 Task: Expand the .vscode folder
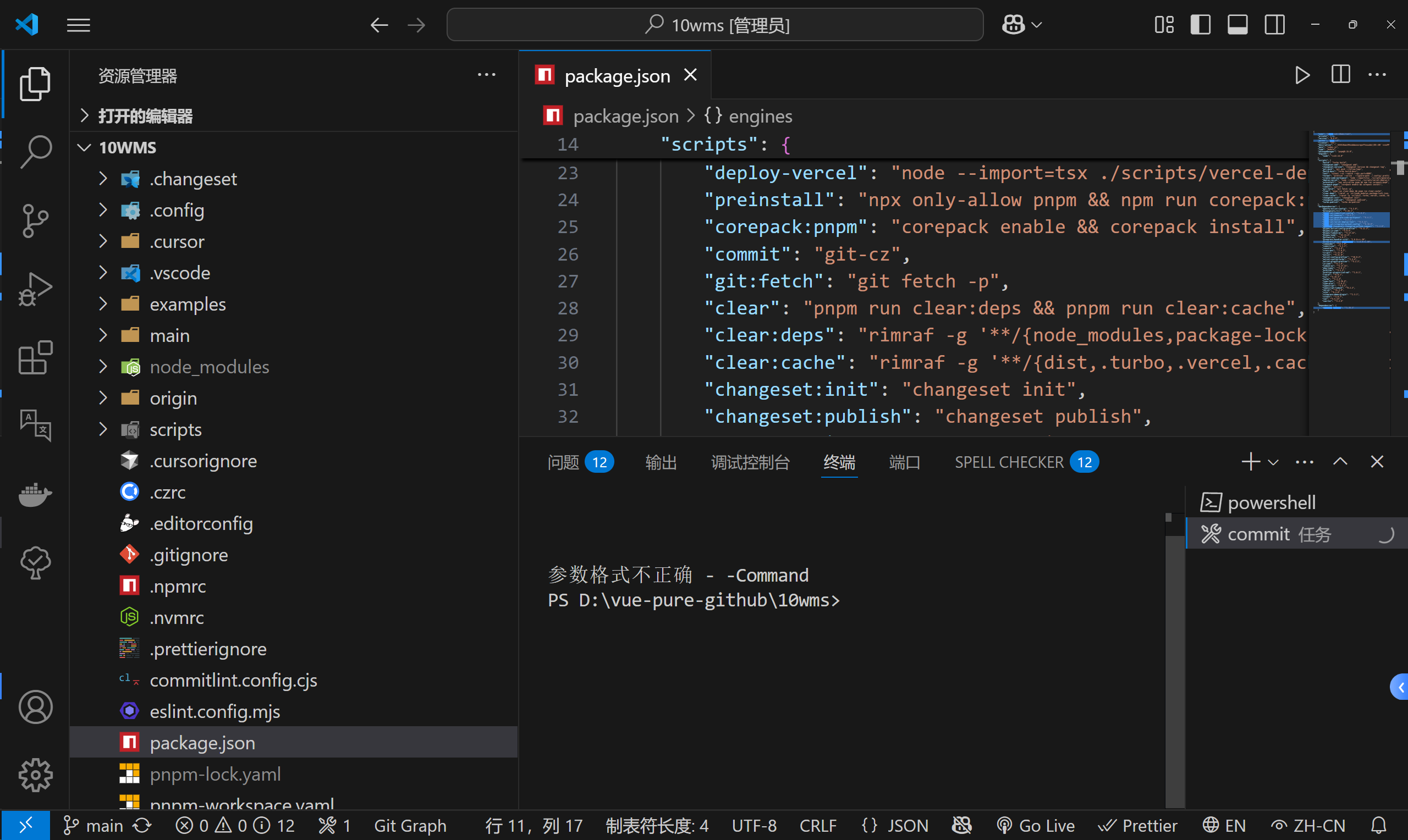click(294, 273)
